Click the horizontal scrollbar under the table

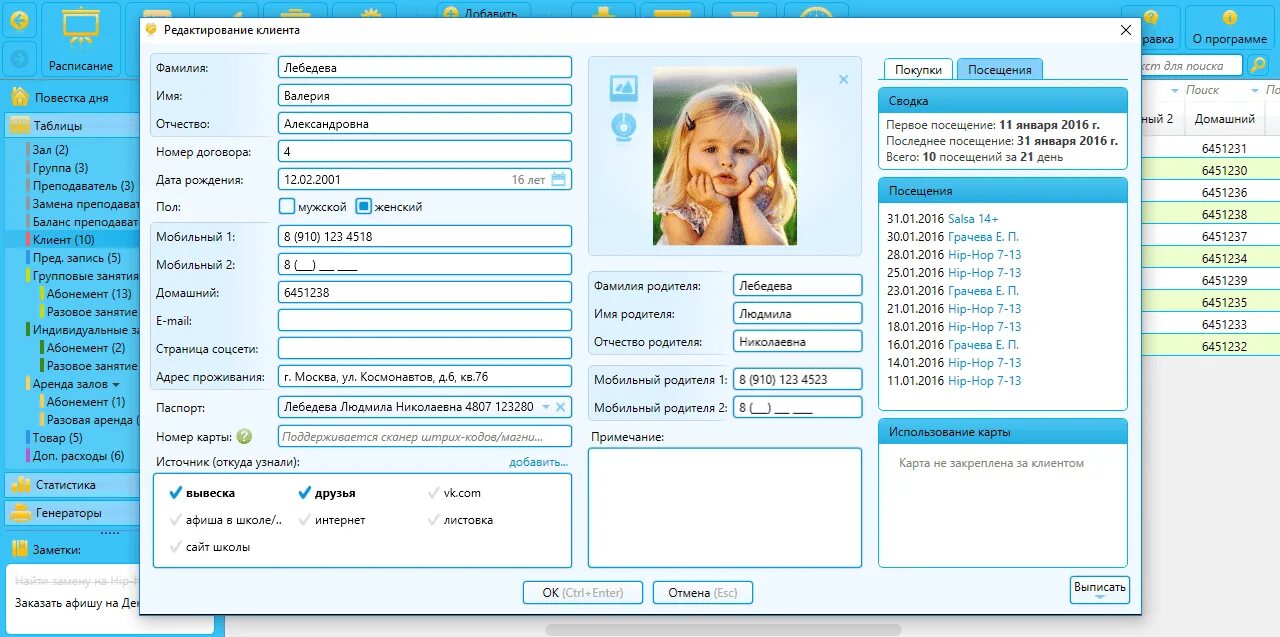click(723, 630)
